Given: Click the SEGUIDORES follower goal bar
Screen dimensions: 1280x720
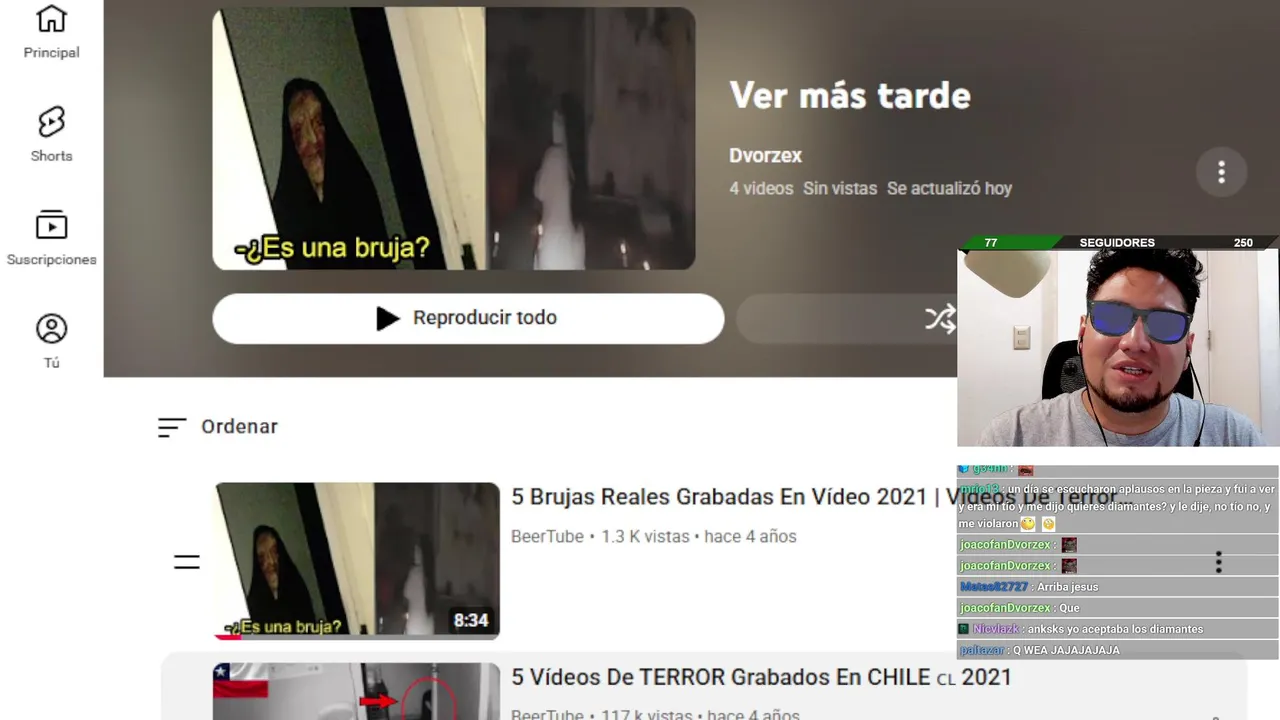Looking at the screenshot, I should tap(1117, 242).
